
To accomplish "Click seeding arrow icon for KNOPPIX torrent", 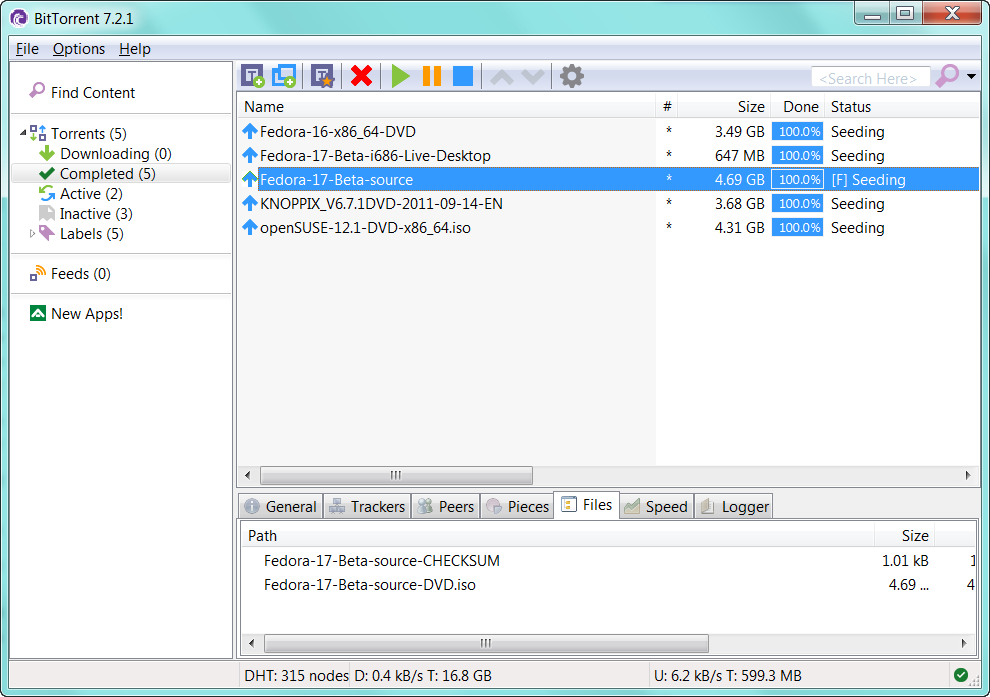I will [x=250, y=203].
